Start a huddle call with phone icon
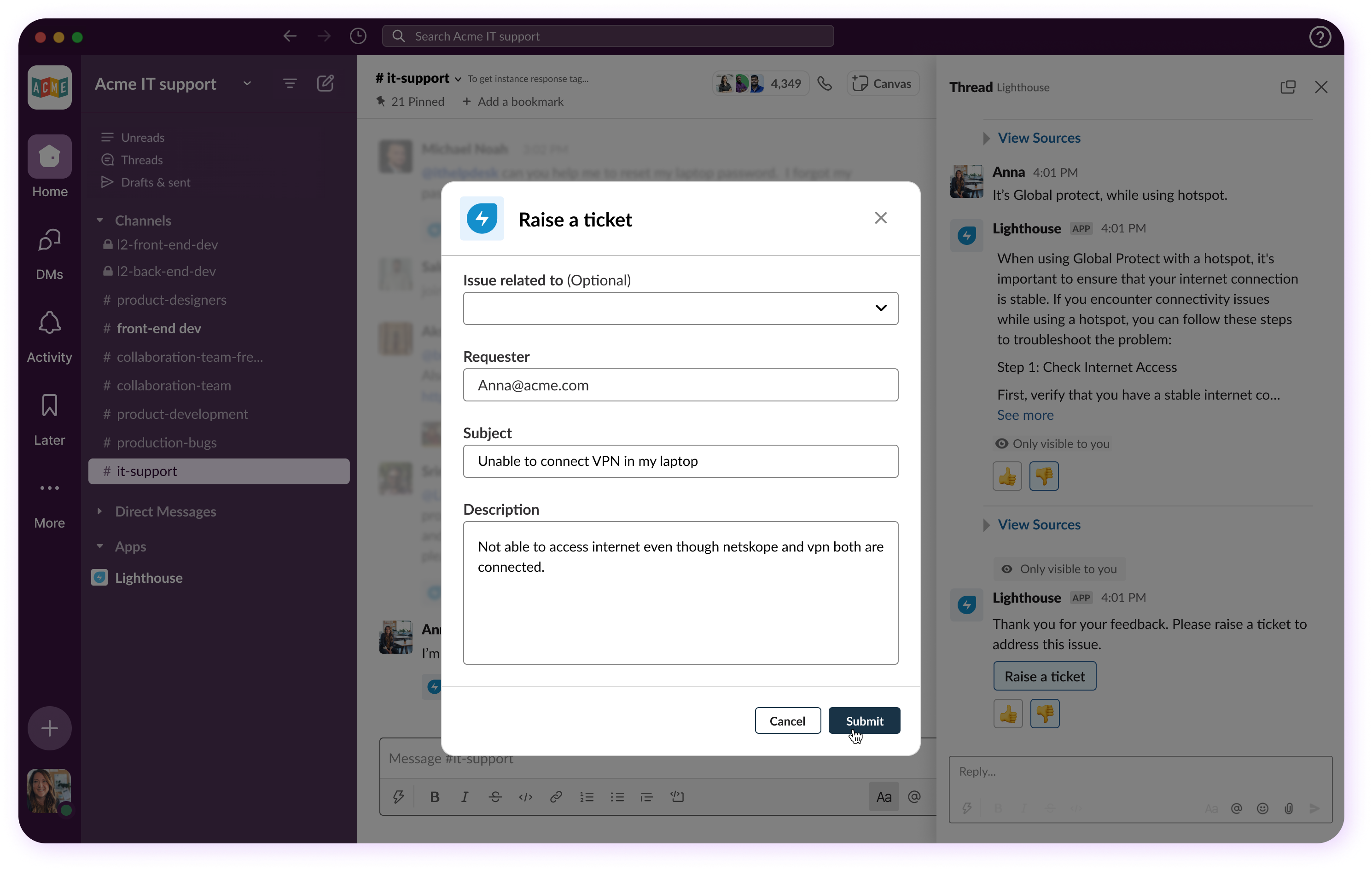 825,84
